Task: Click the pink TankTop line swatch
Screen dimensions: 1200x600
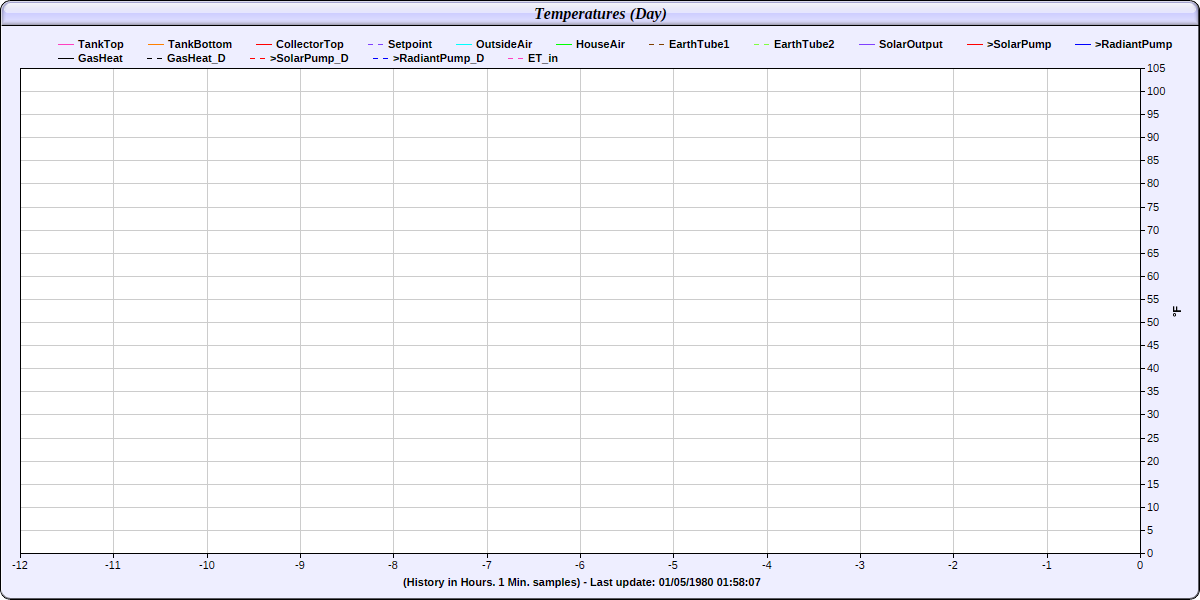Action: [66, 44]
